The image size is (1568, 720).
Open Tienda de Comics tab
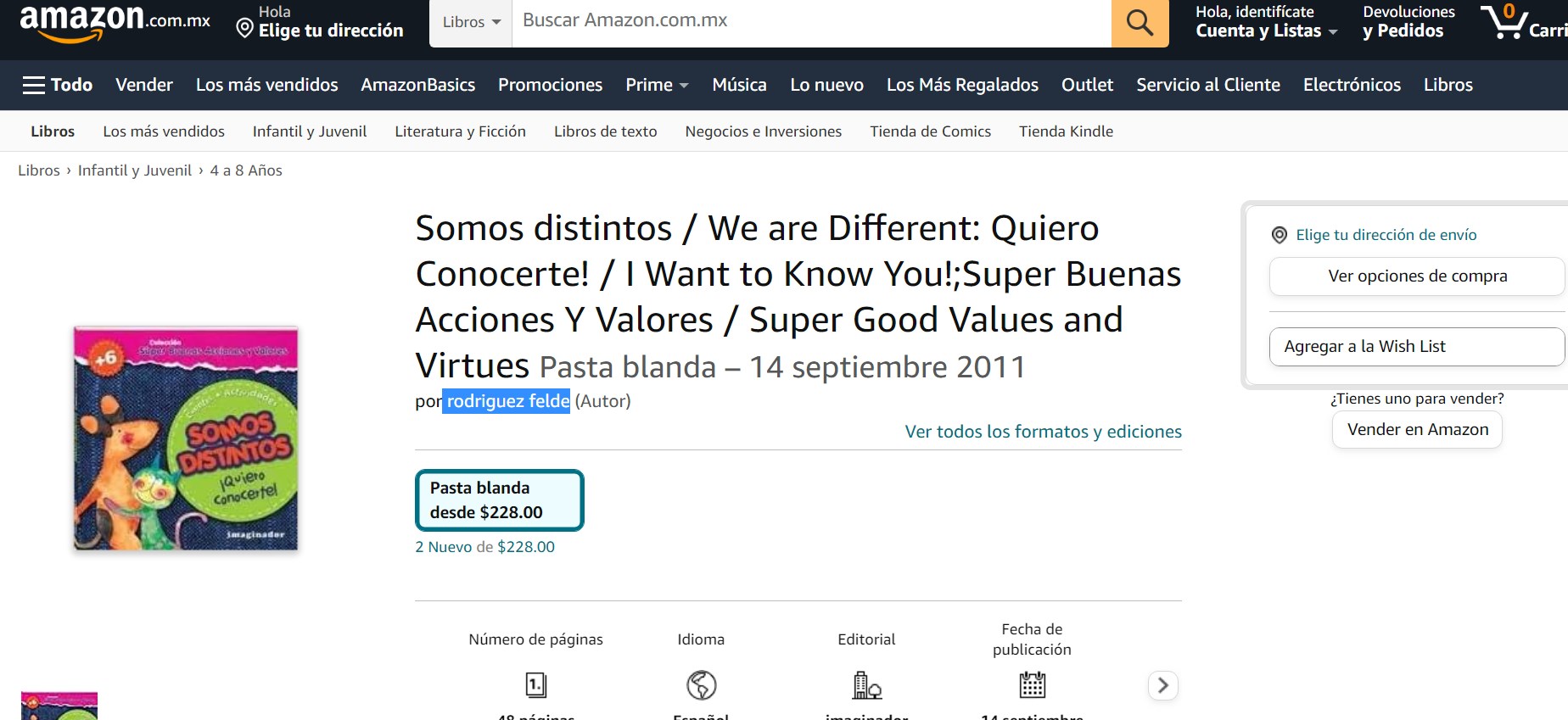(x=930, y=131)
